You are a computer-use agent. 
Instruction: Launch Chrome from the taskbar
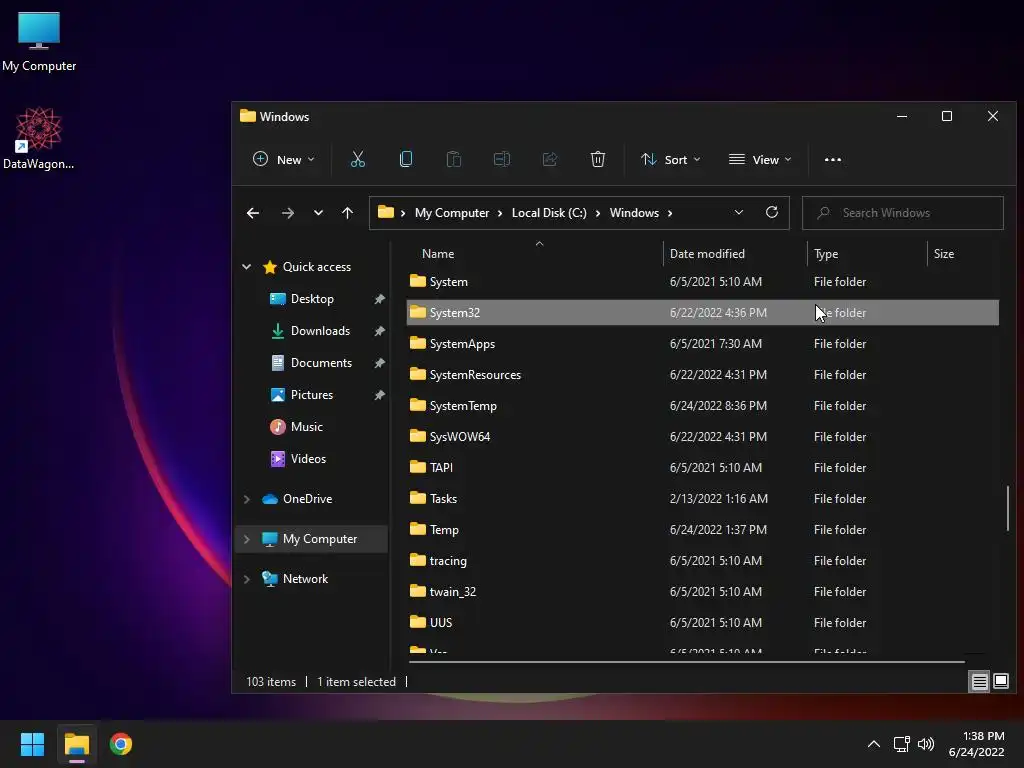coord(121,744)
